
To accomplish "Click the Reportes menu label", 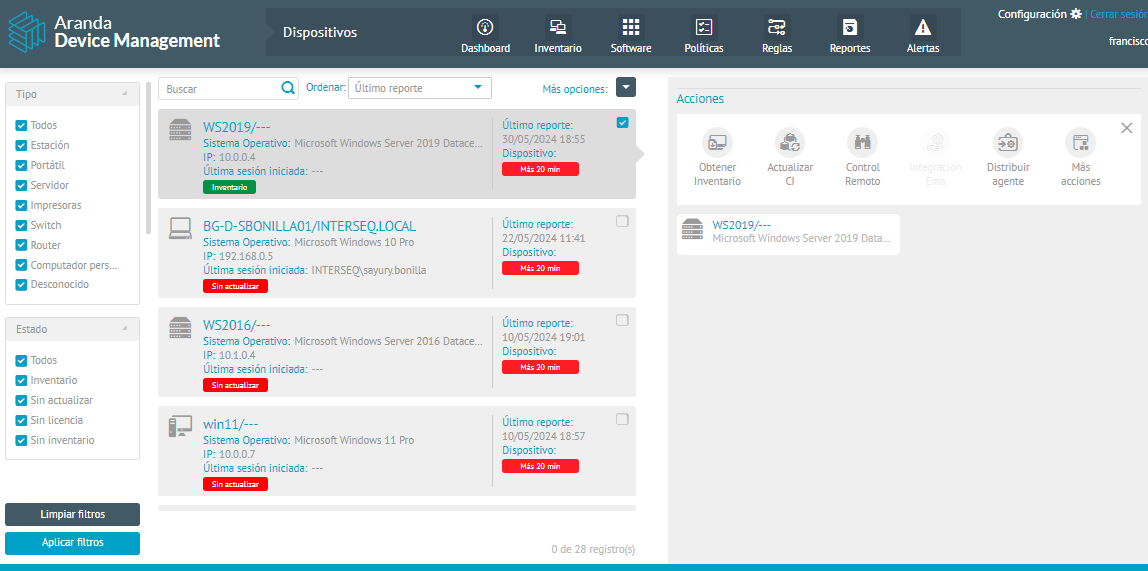I will [x=850, y=49].
